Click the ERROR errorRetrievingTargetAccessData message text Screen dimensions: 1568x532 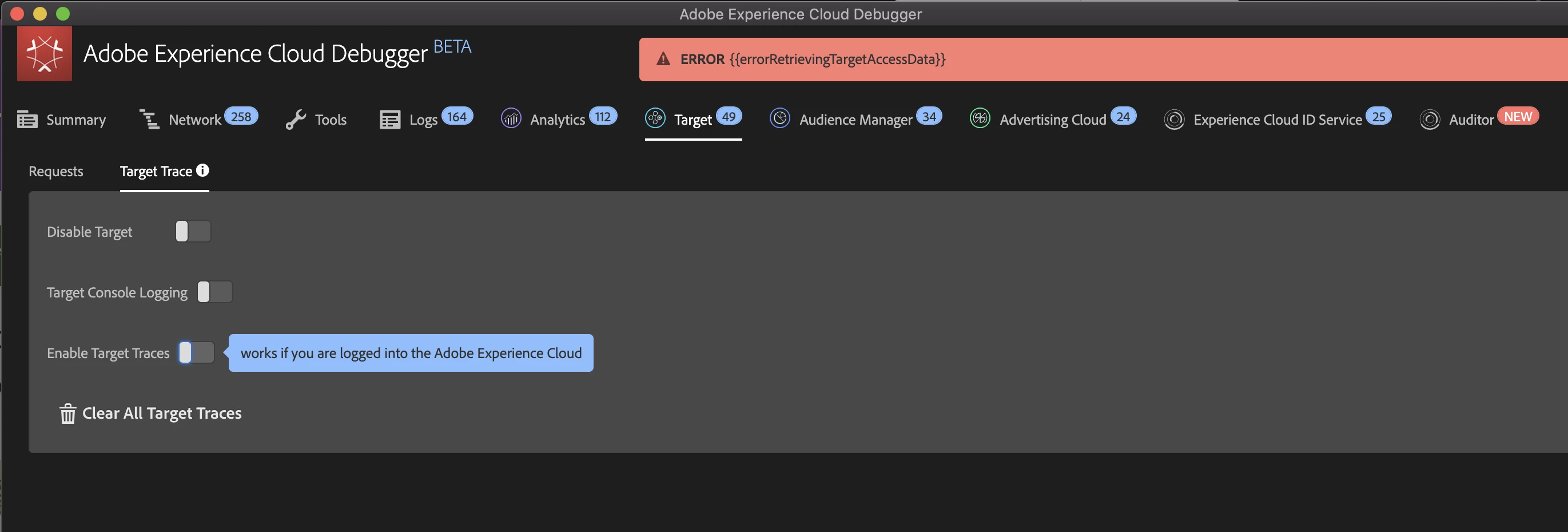click(813, 59)
